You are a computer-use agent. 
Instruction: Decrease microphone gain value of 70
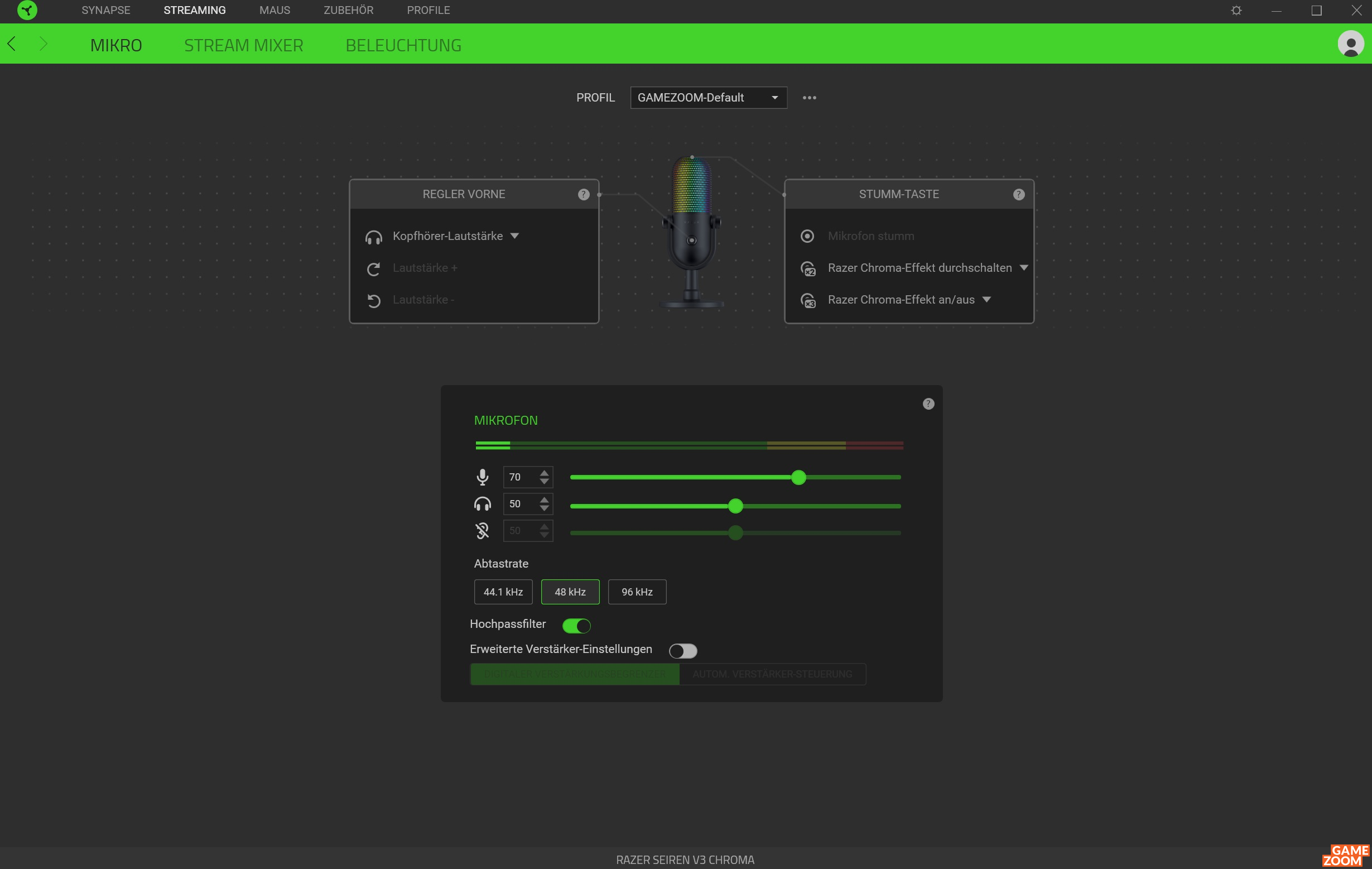click(x=544, y=482)
